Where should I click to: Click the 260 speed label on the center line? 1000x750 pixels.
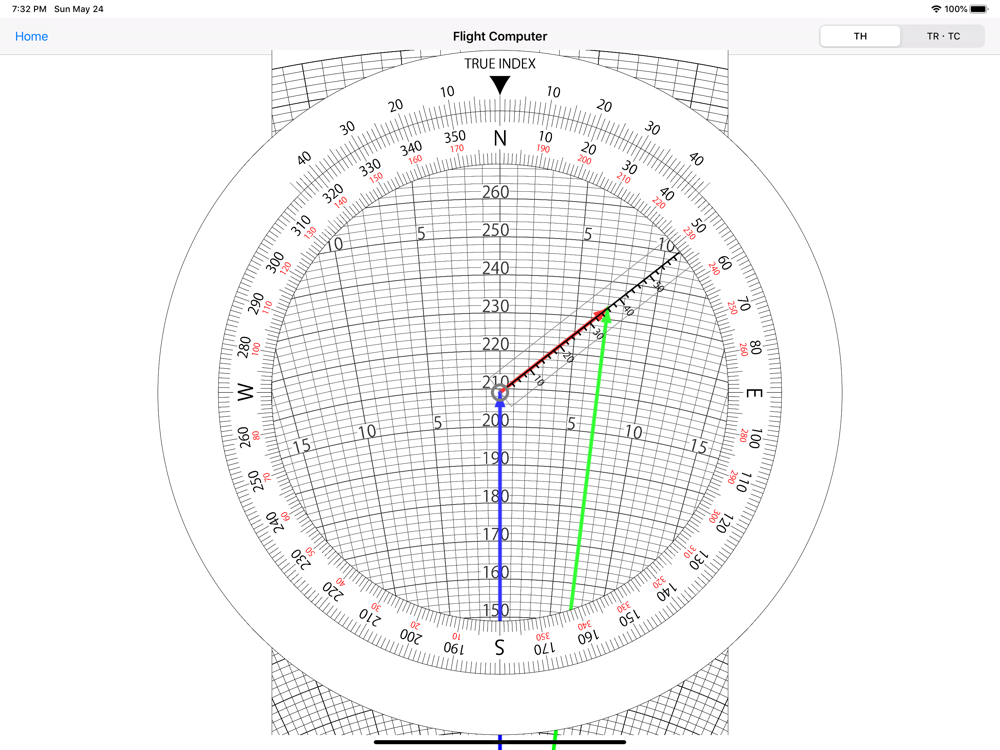click(496, 192)
